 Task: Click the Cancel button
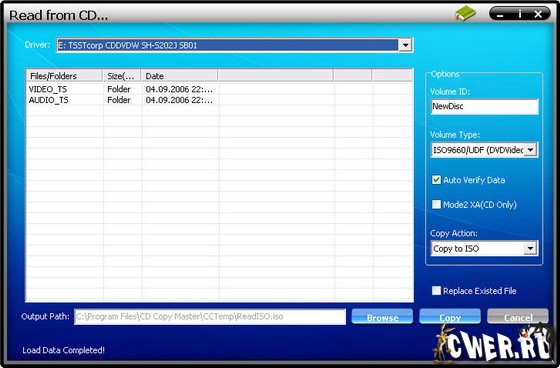coord(518,317)
